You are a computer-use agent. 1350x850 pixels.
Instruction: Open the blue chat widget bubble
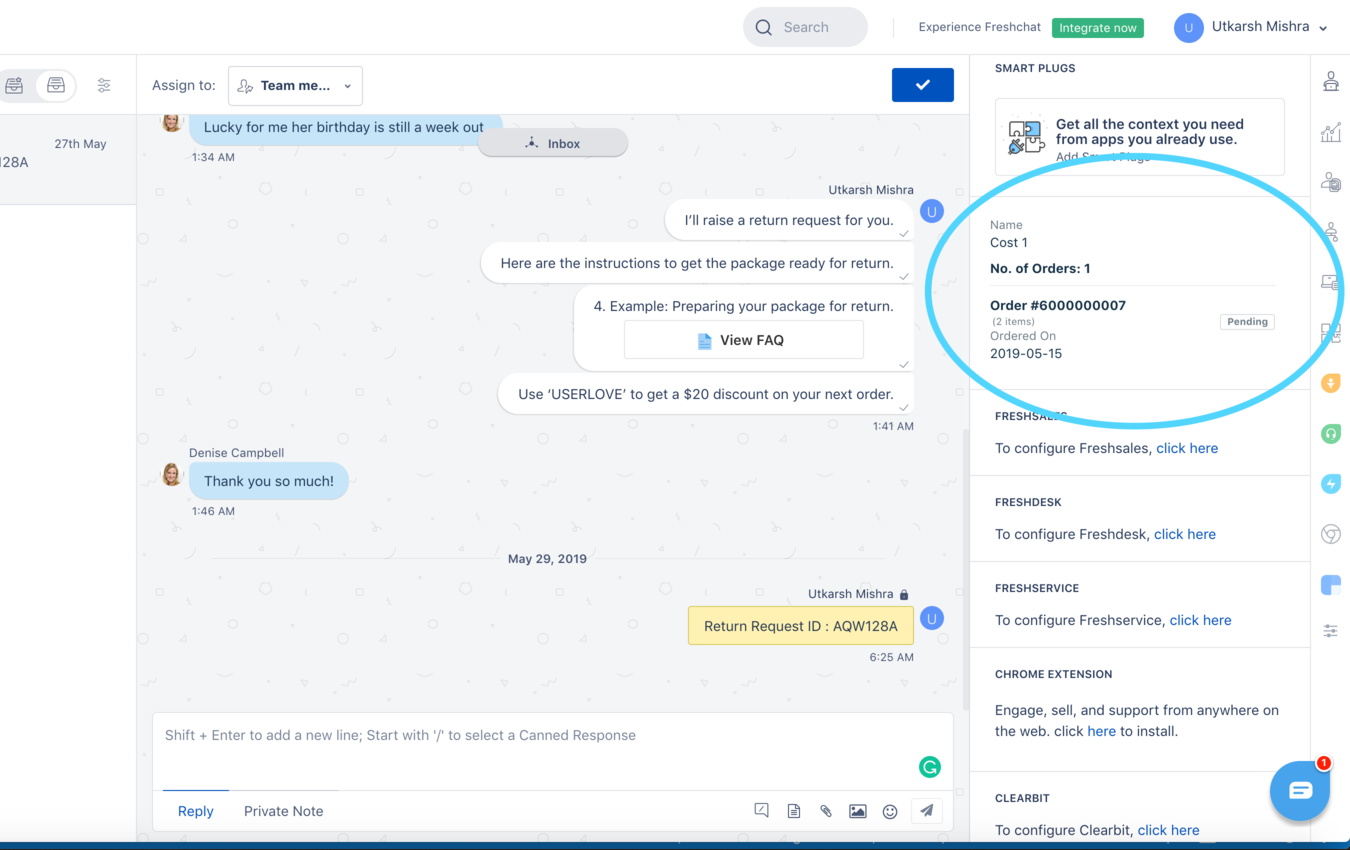[1299, 791]
